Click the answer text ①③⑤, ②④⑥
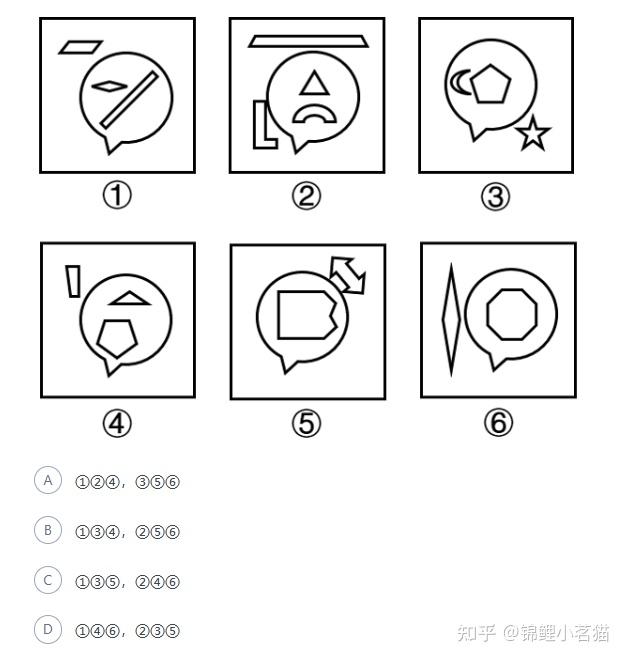Screen dimensions: 626x659 click(x=127, y=582)
